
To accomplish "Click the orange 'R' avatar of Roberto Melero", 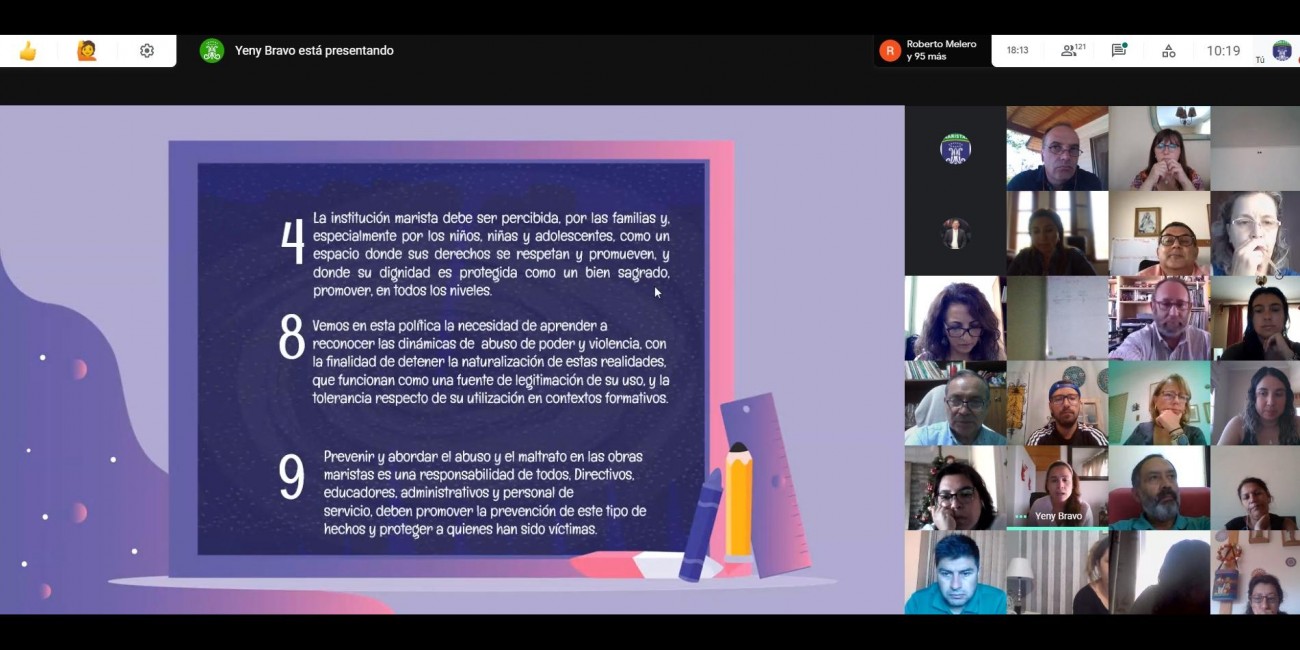I will pyautogui.click(x=890, y=51).
